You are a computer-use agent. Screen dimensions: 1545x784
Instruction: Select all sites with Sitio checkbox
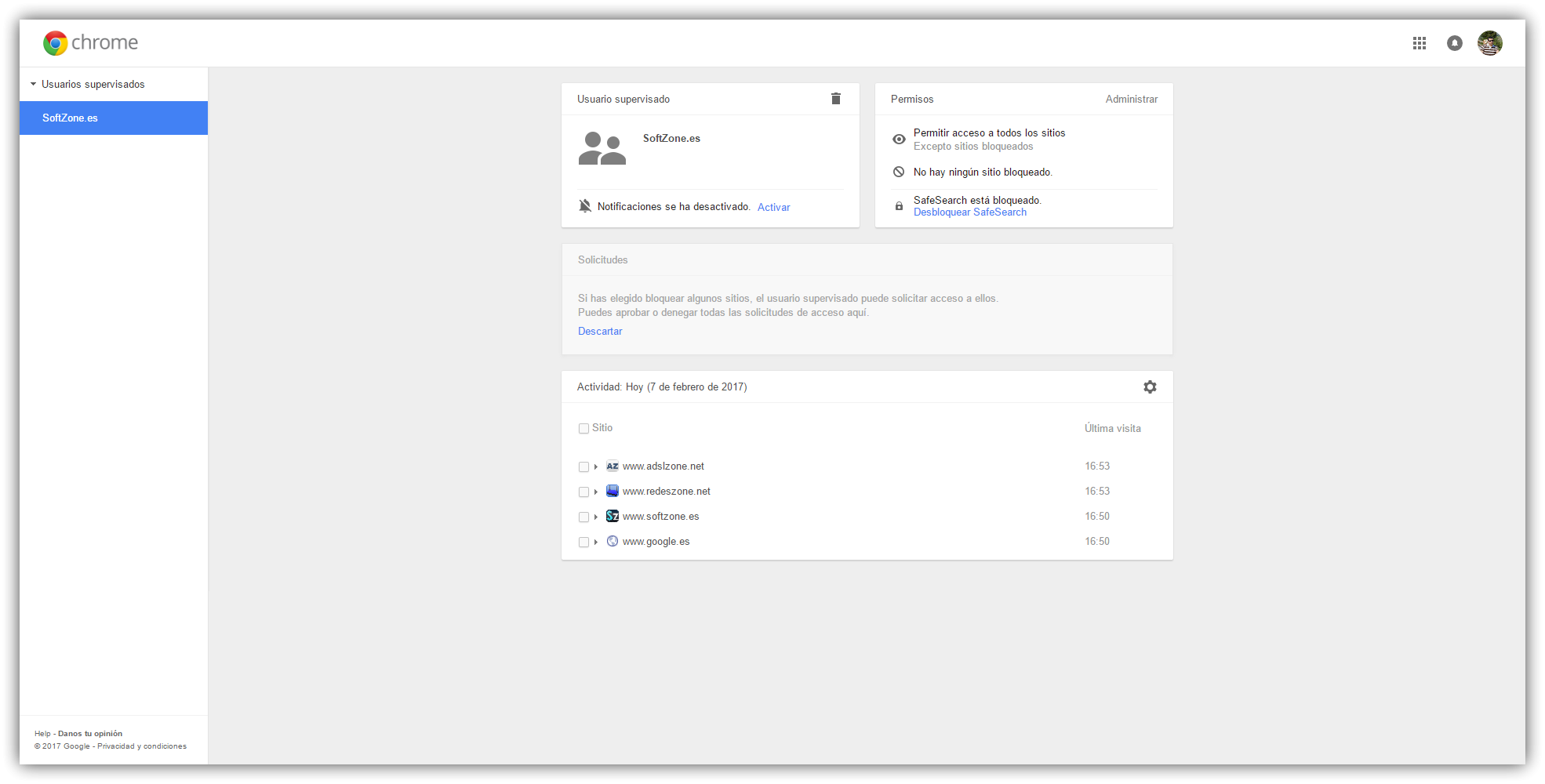(583, 429)
